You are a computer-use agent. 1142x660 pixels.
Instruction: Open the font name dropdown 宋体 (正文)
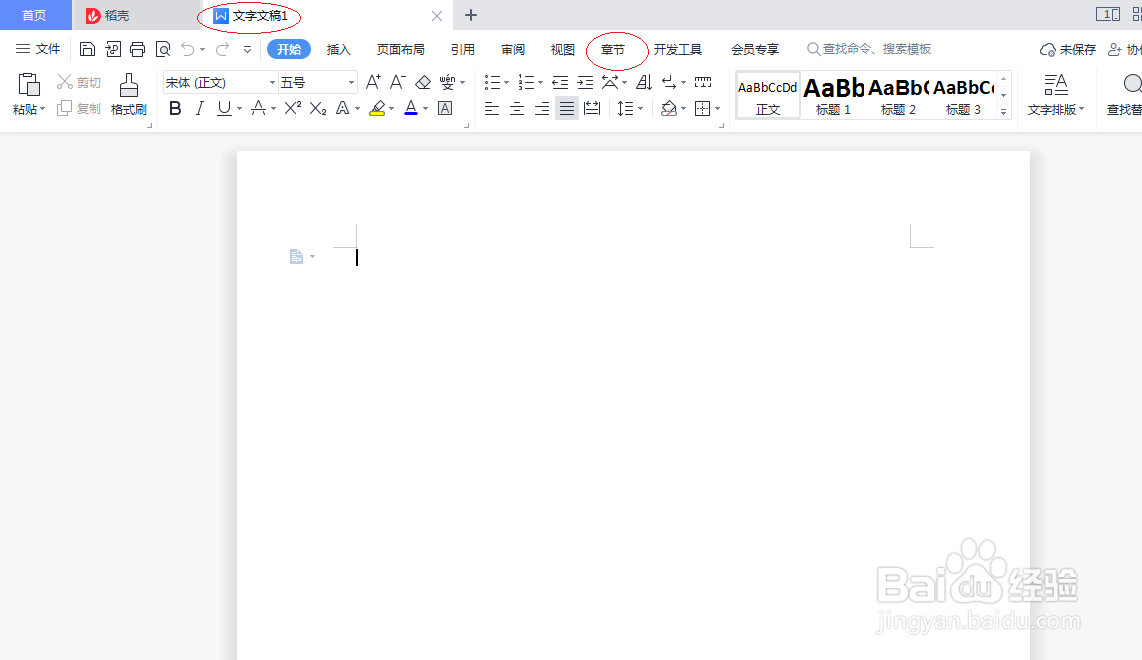click(x=272, y=82)
